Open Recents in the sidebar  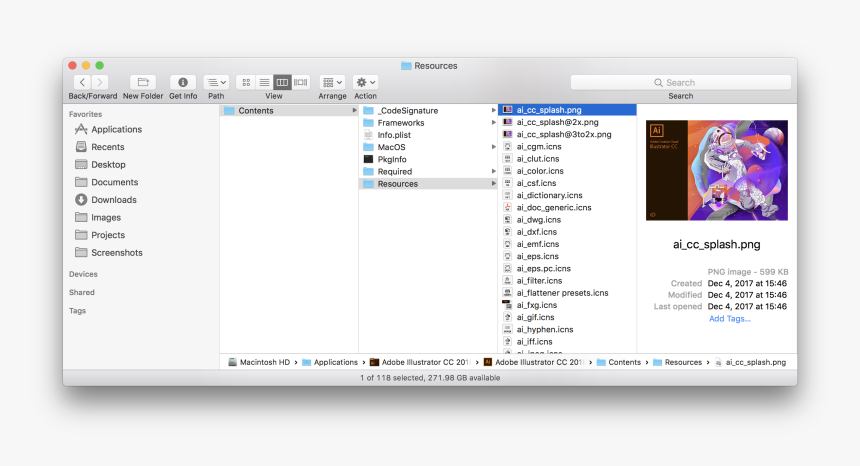99,147
